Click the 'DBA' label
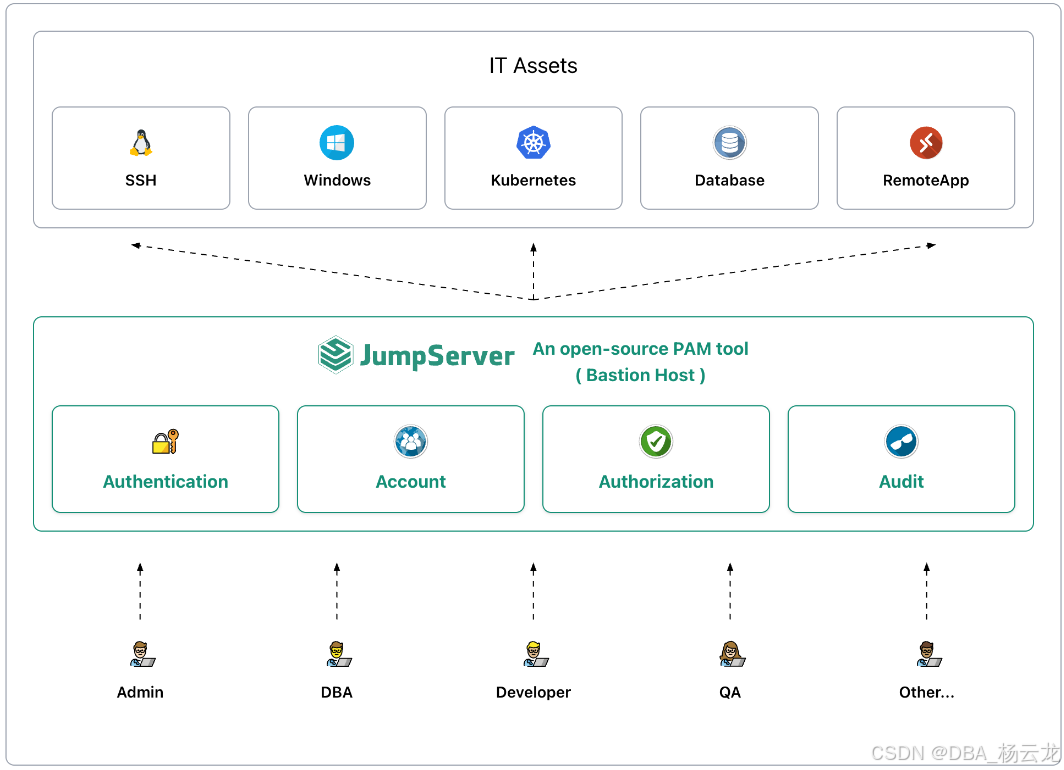Image resolution: width=1064 pixels, height=770 pixels. click(337, 693)
